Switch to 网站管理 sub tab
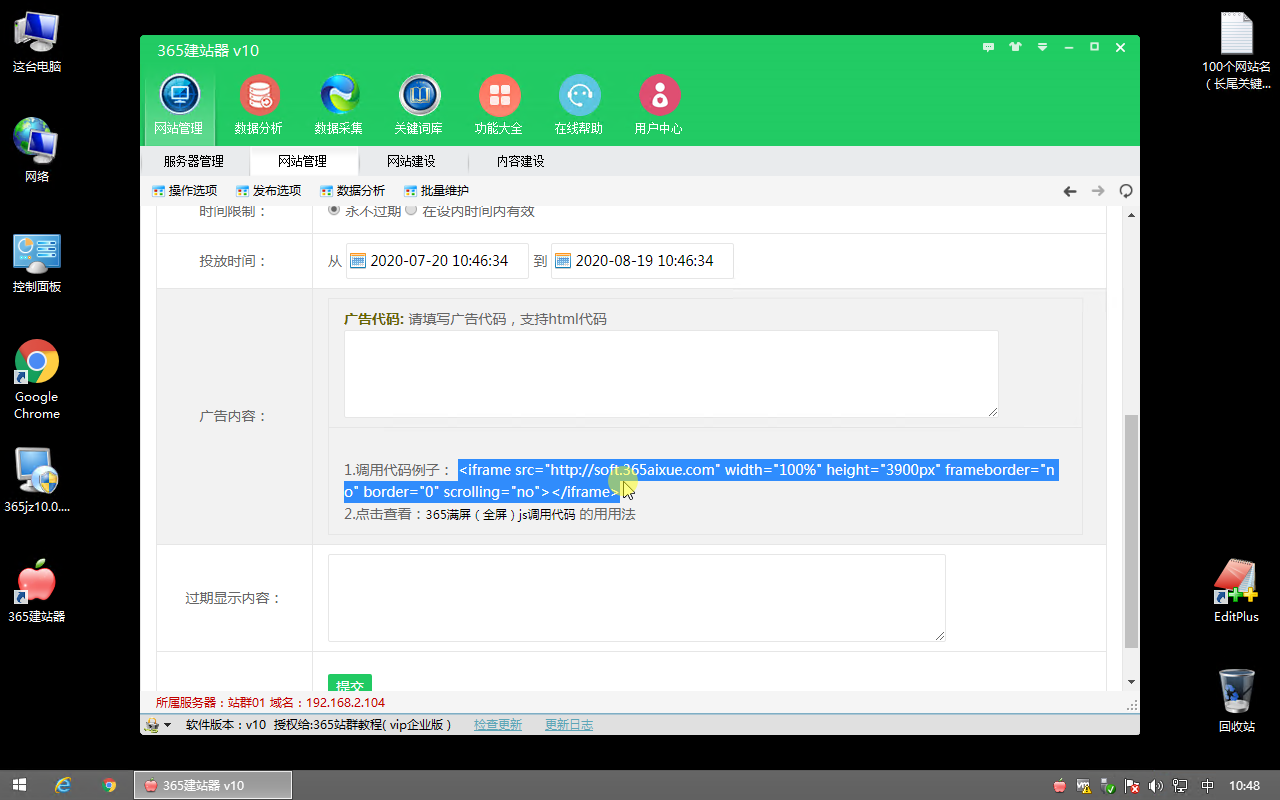 coord(302,161)
